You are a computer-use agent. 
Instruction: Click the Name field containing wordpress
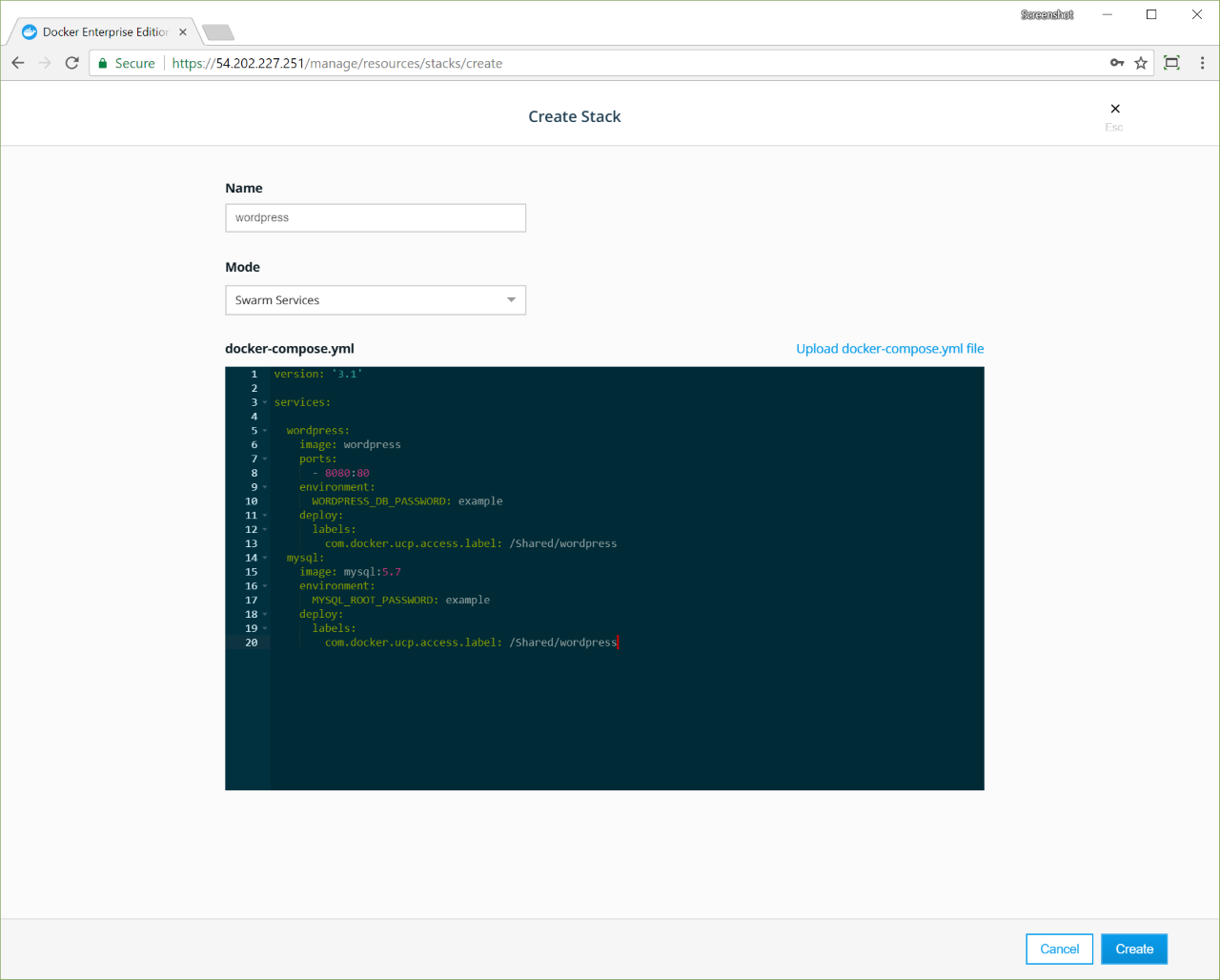[x=376, y=218]
